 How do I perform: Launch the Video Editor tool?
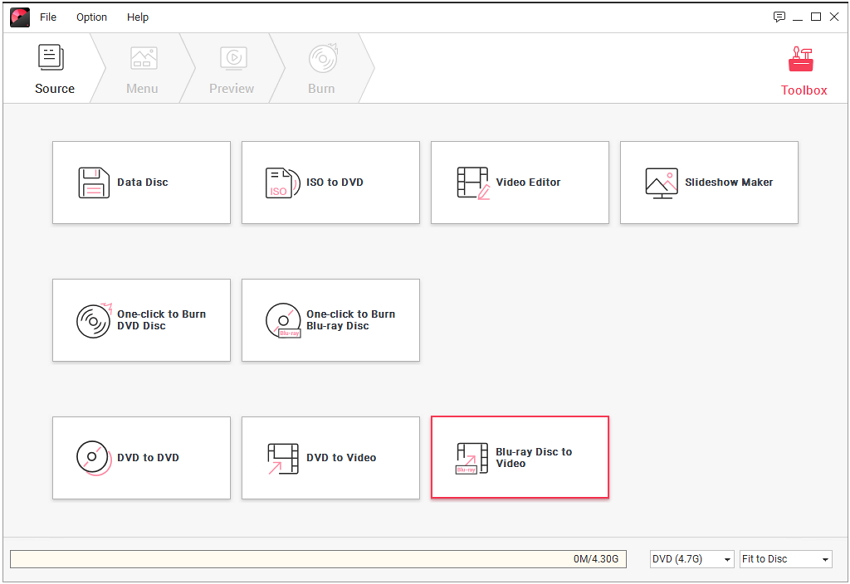[519, 182]
